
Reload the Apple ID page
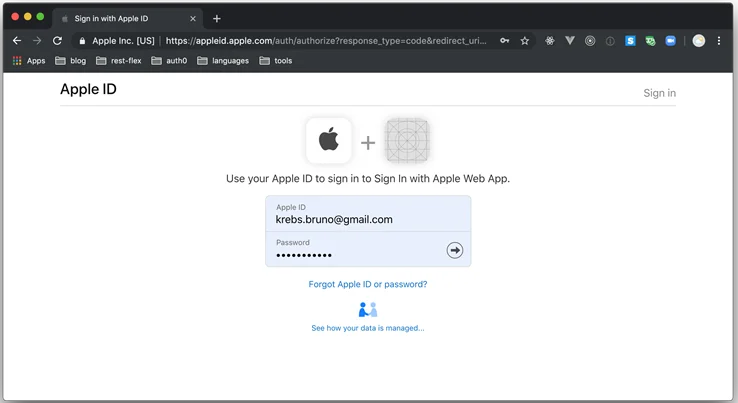tap(57, 41)
